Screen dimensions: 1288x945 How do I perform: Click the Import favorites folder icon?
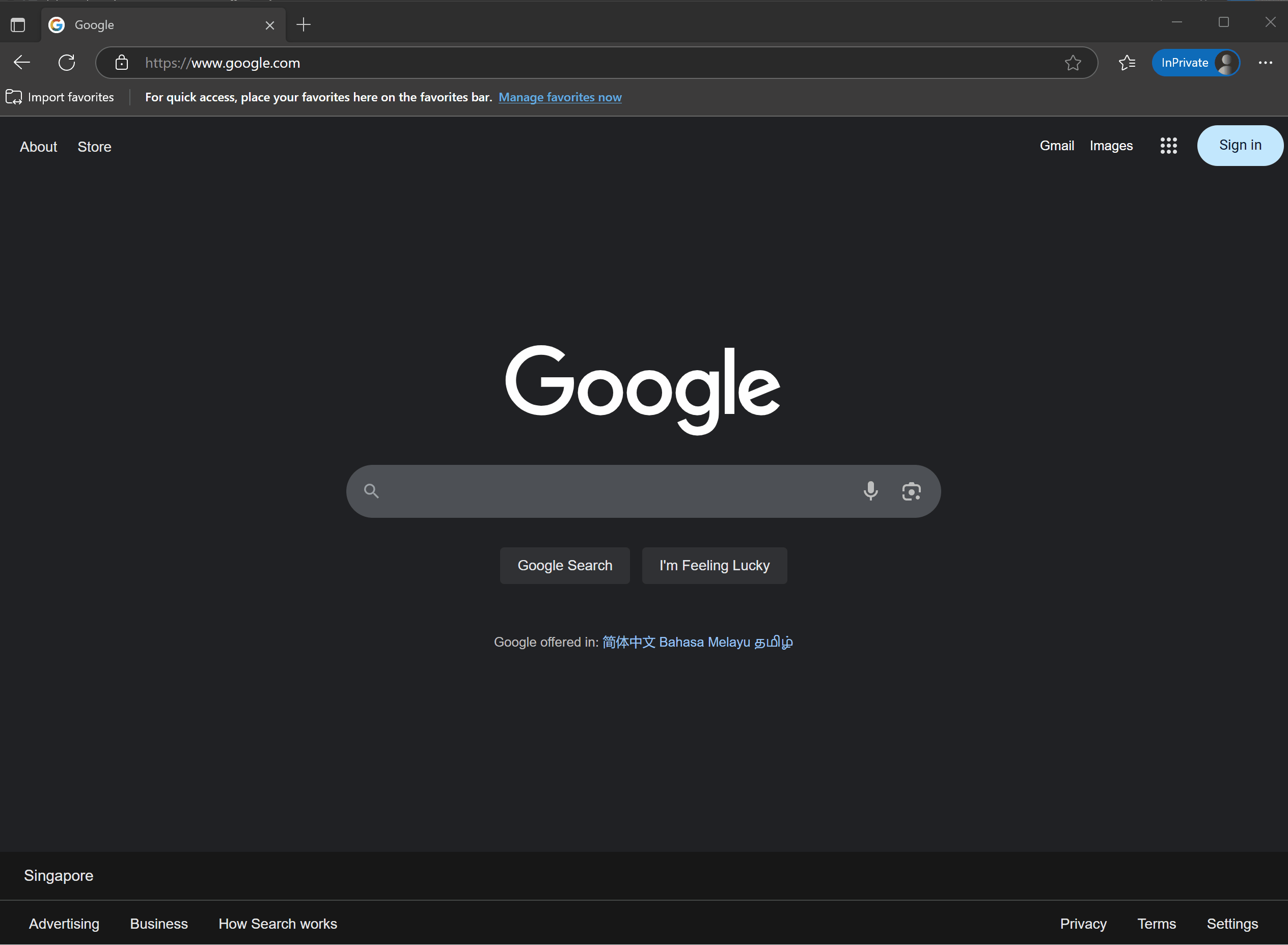pyautogui.click(x=14, y=97)
